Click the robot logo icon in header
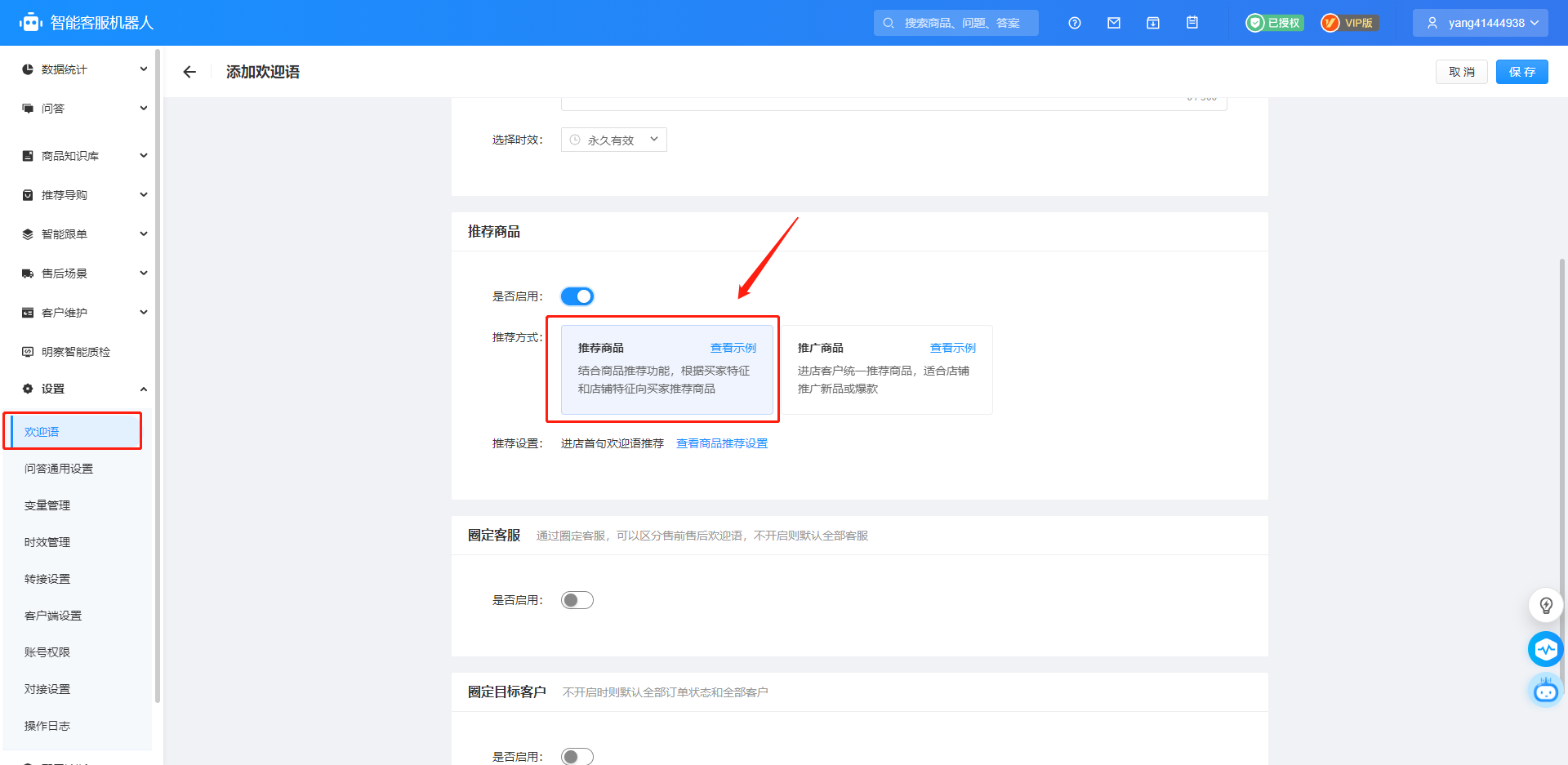 point(30,23)
